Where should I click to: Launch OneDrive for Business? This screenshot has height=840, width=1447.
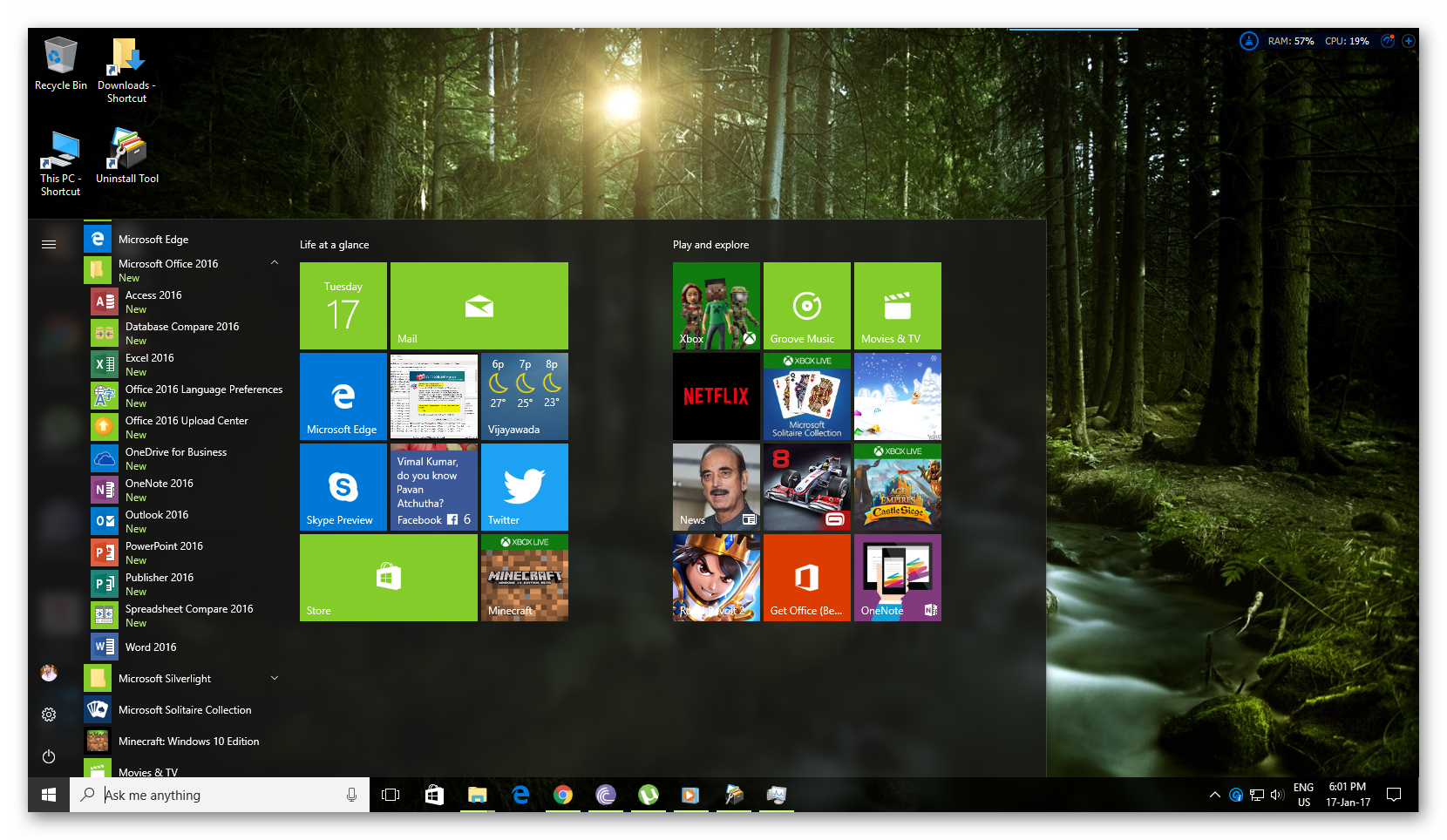pyautogui.click(x=188, y=458)
